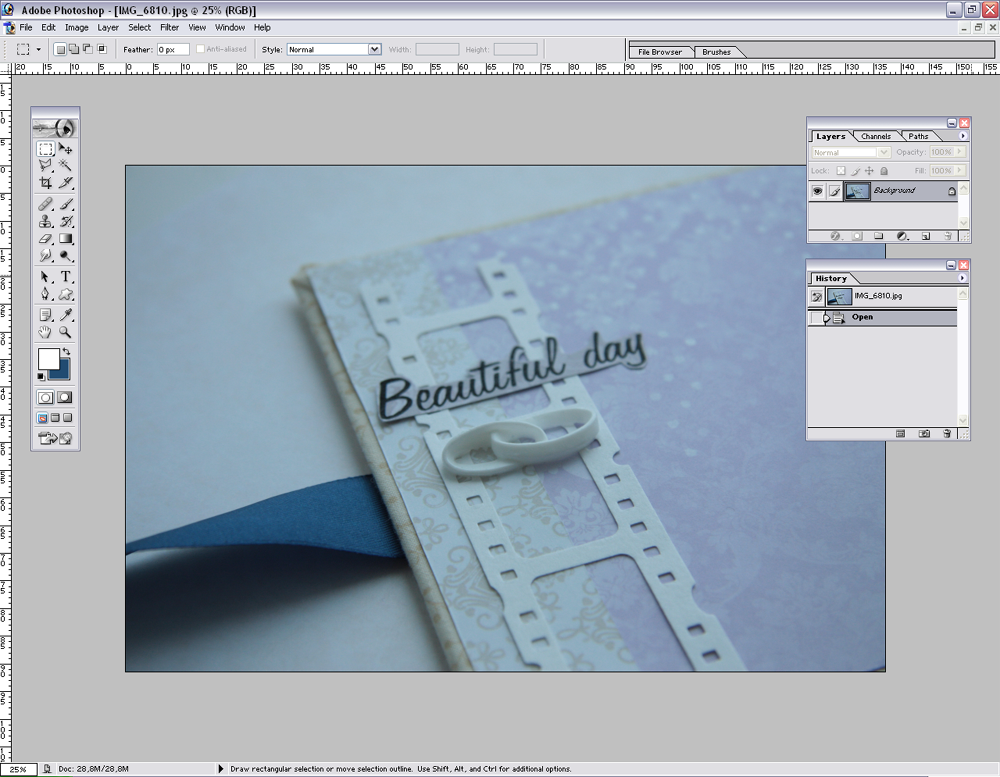Select the Move tool
This screenshot has width=1000, height=777.
coord(65,149)
